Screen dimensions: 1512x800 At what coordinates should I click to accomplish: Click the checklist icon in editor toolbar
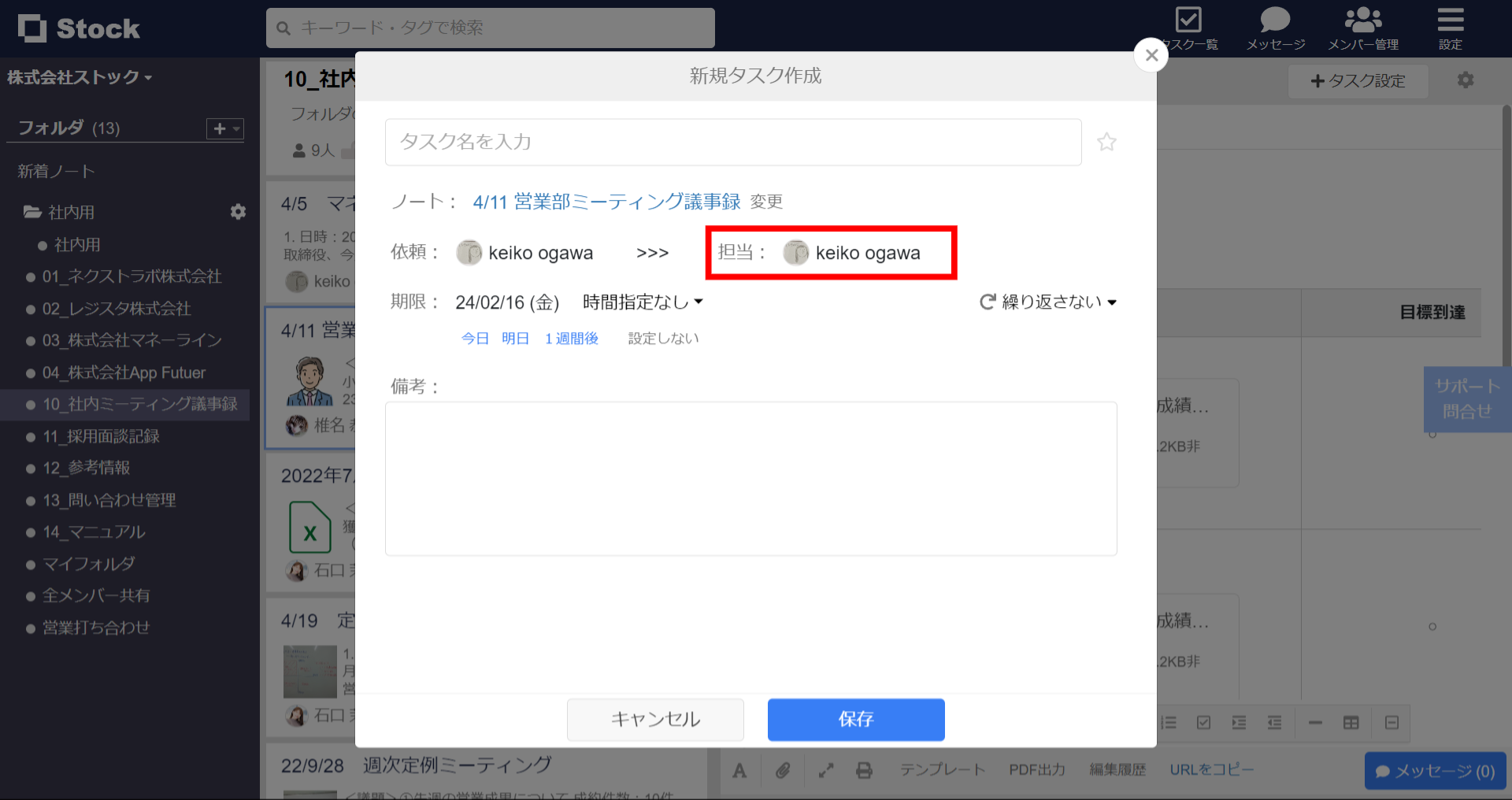coord(1203,722)
